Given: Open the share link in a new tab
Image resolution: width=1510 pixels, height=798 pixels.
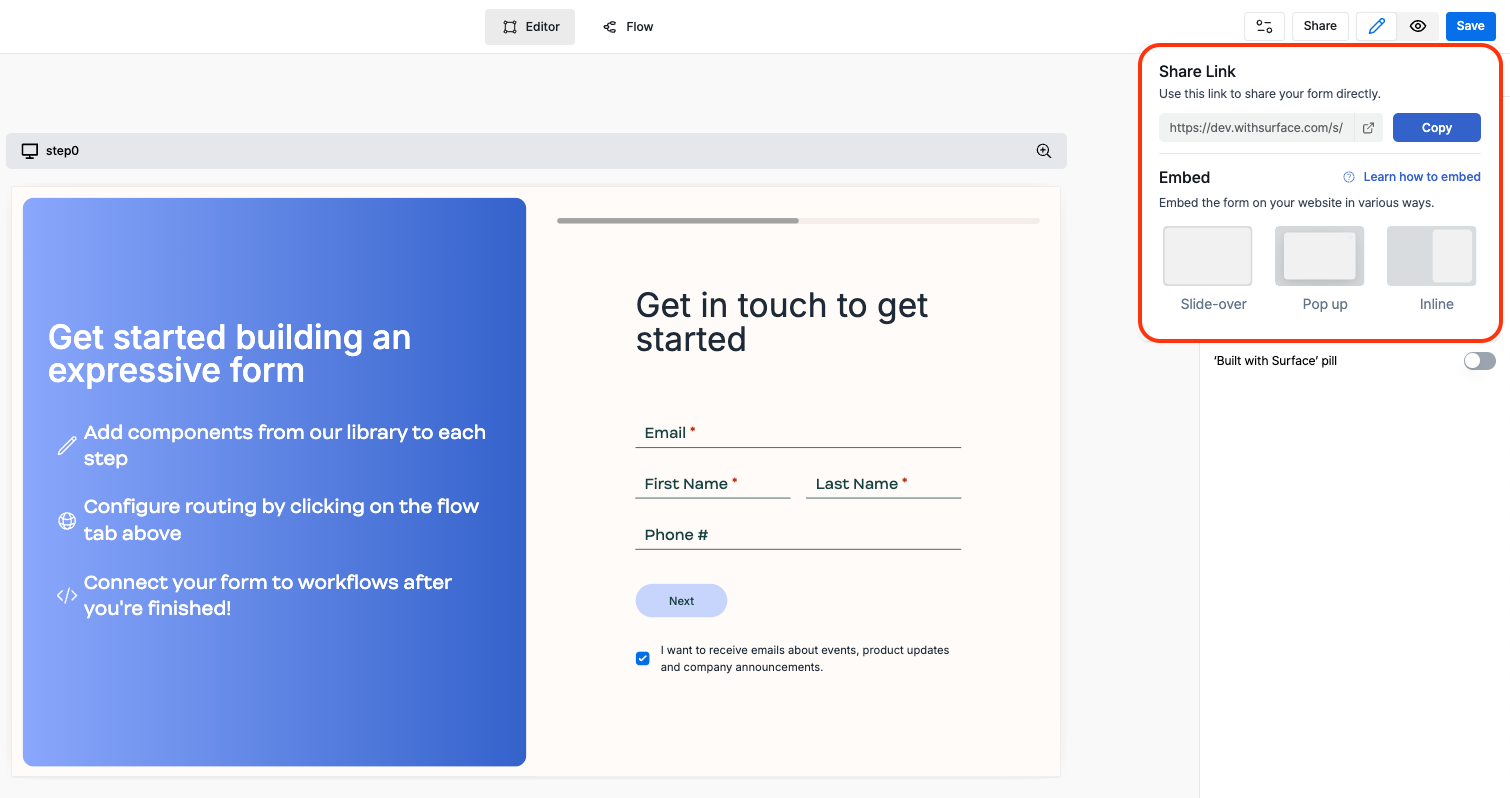Looking at the screenshot, I should click(x=1368, y=127).
